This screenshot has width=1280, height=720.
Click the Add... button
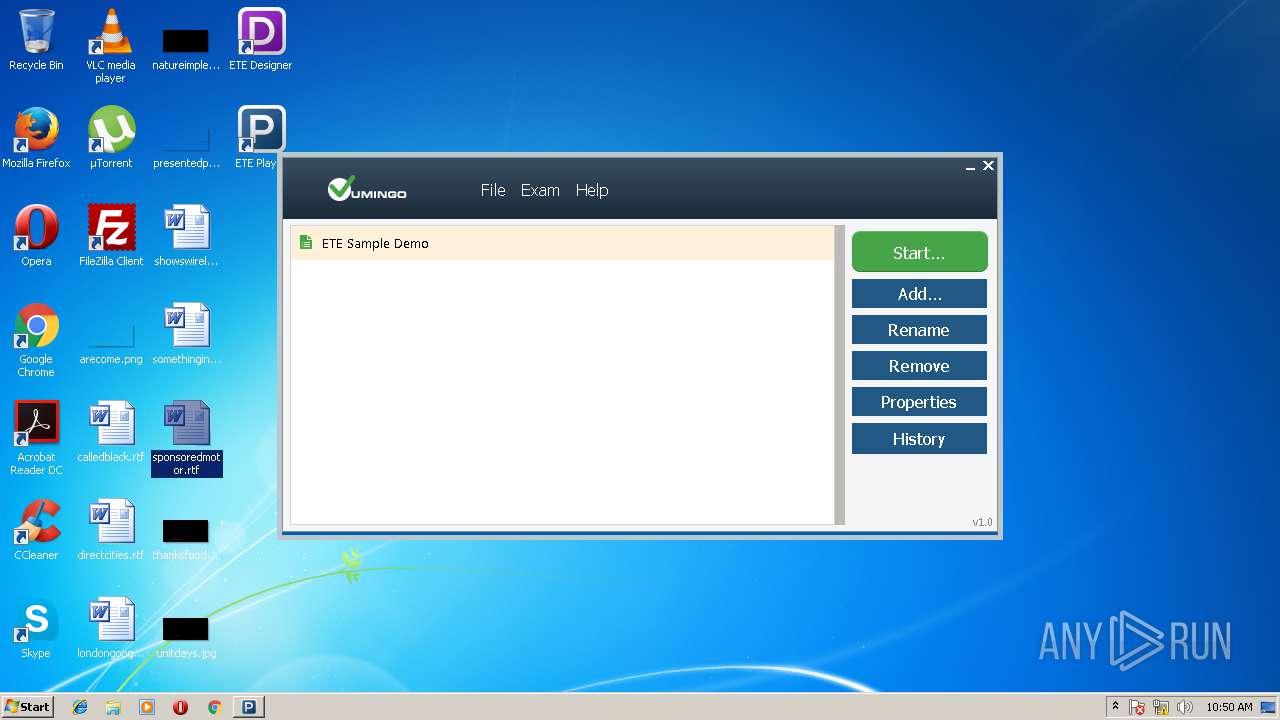click(x=919, y=294)
